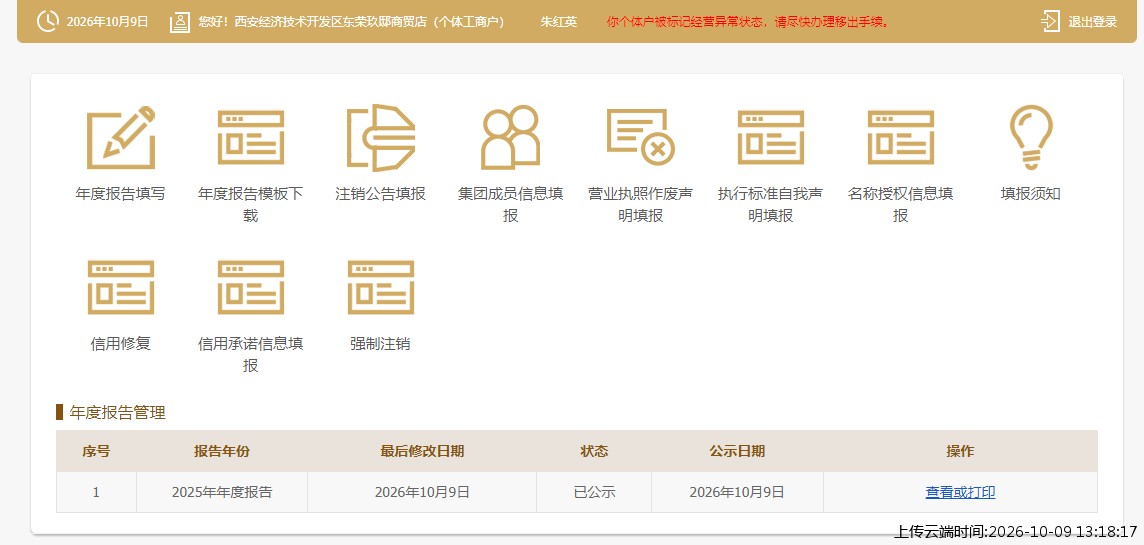Viewport: 1144px width, 545px height.
Task: Click the 执行标准自我声明填报 label
Action: coord(770,205)
